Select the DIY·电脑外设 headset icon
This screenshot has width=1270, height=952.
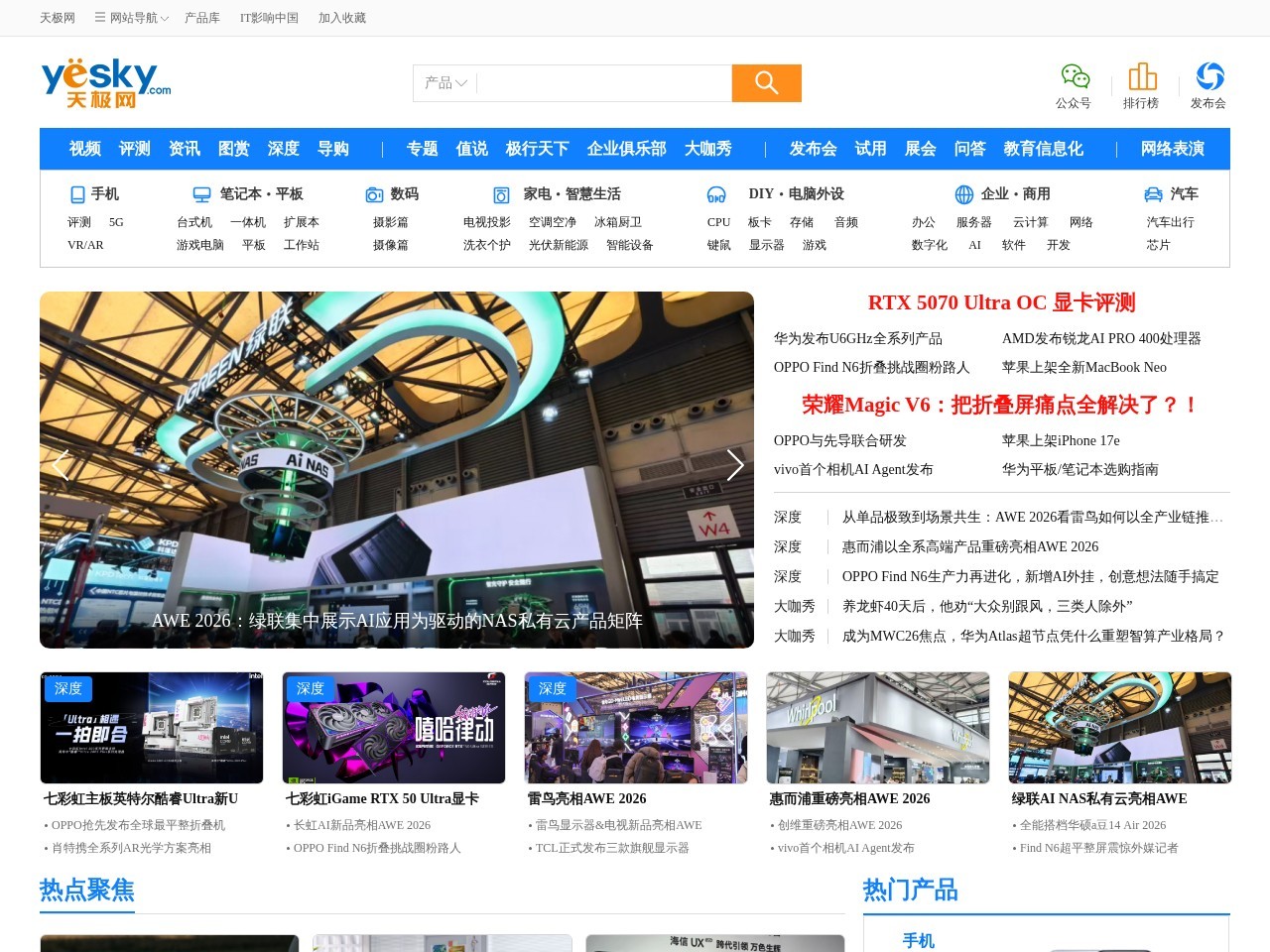click(x=716, y=194)
